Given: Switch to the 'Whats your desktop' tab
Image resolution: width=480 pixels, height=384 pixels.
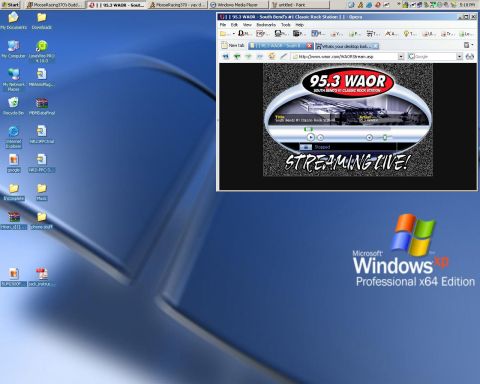Looking at the screenshot, I should point(347,46).
